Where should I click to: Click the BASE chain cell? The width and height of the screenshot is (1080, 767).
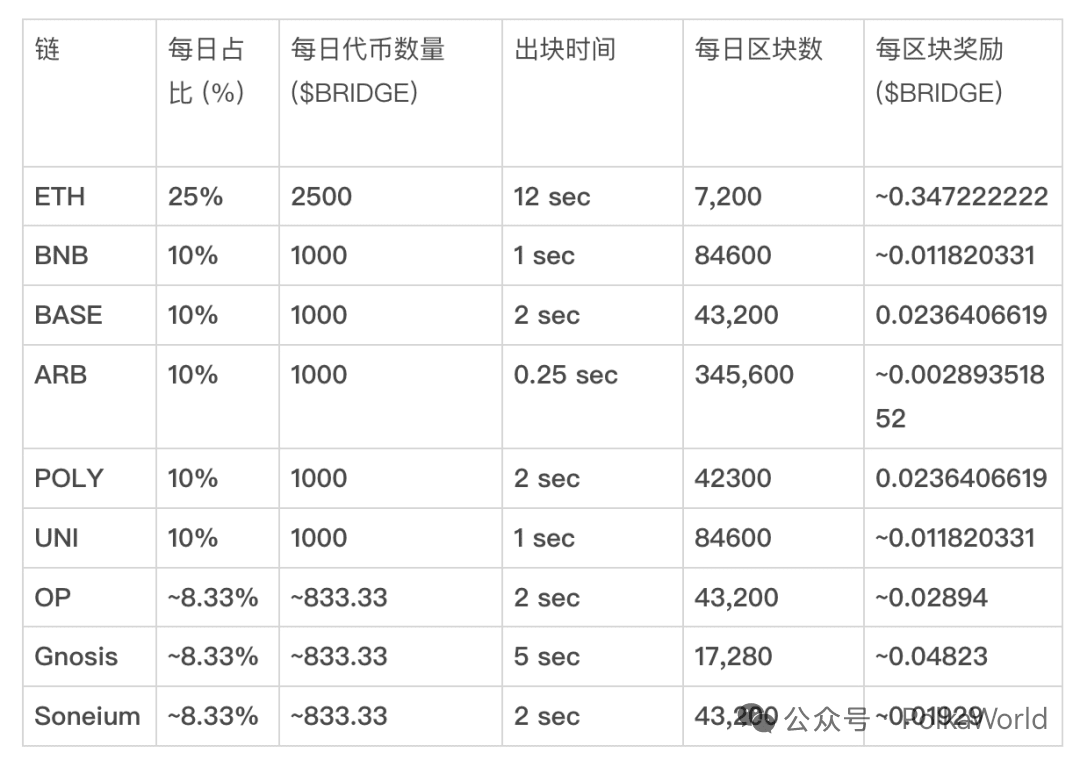pyautogui.click(x=68, y=315)
